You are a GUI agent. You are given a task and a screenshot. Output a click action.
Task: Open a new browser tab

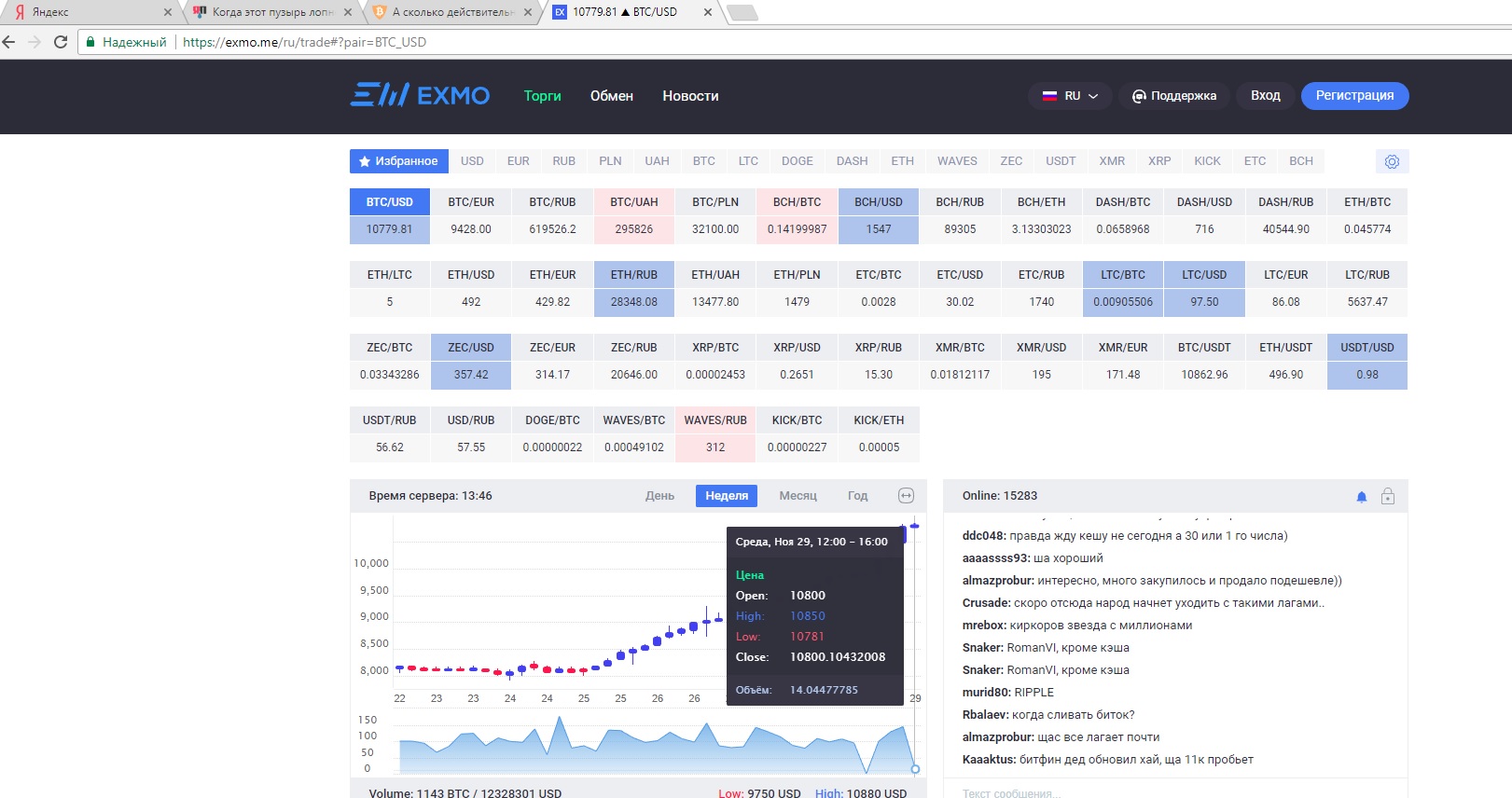tap(742, 12)
